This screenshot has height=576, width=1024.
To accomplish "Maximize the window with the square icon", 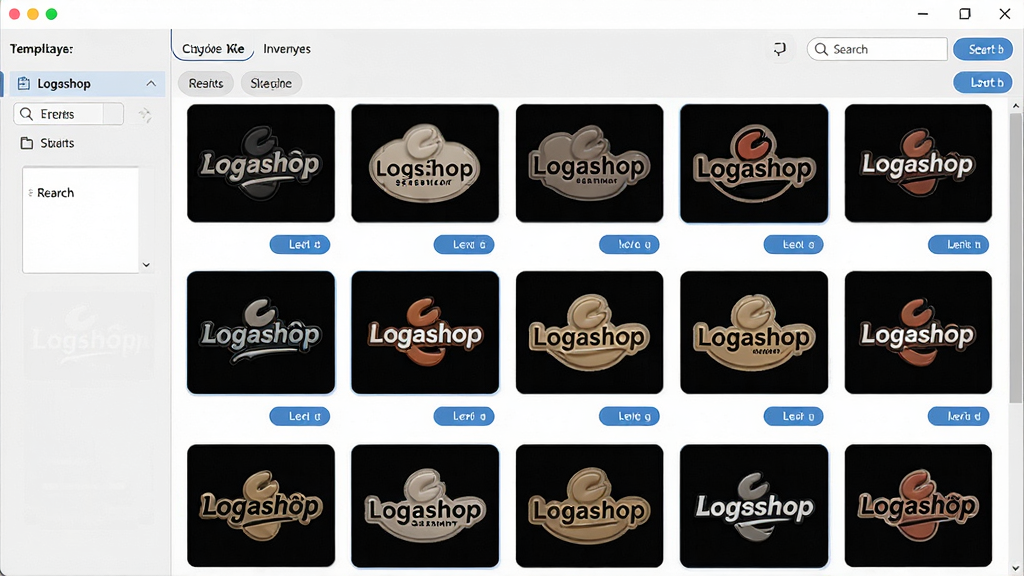I will (965, 14).
